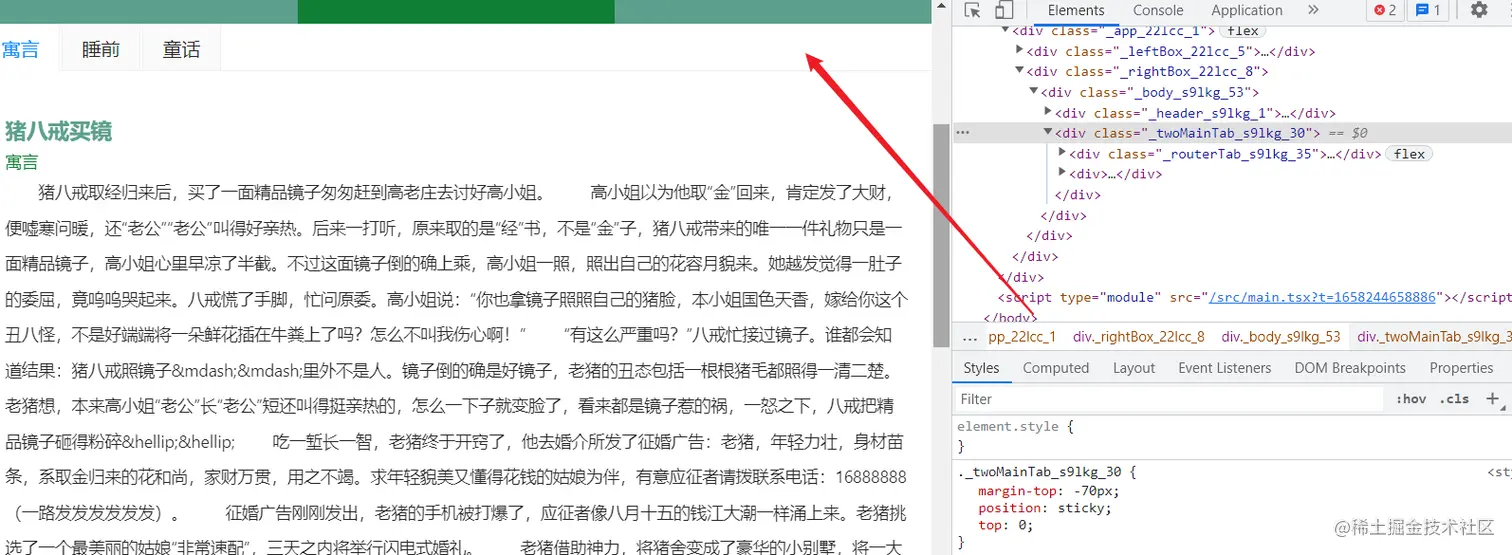Viewport: 1512px width, 555px height.
Task: Select the 童话 page tab
Action: [x=181, y=49]
